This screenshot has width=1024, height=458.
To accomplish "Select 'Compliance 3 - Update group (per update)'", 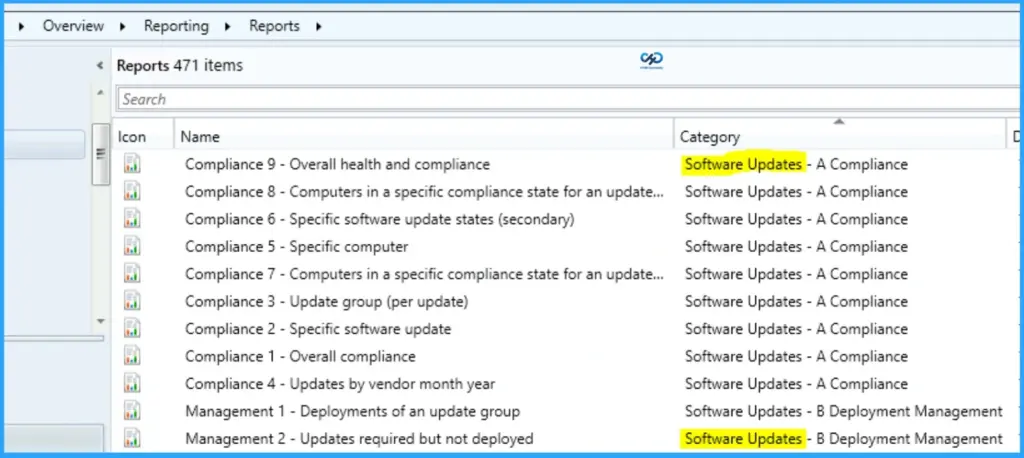I will [327, 302].
